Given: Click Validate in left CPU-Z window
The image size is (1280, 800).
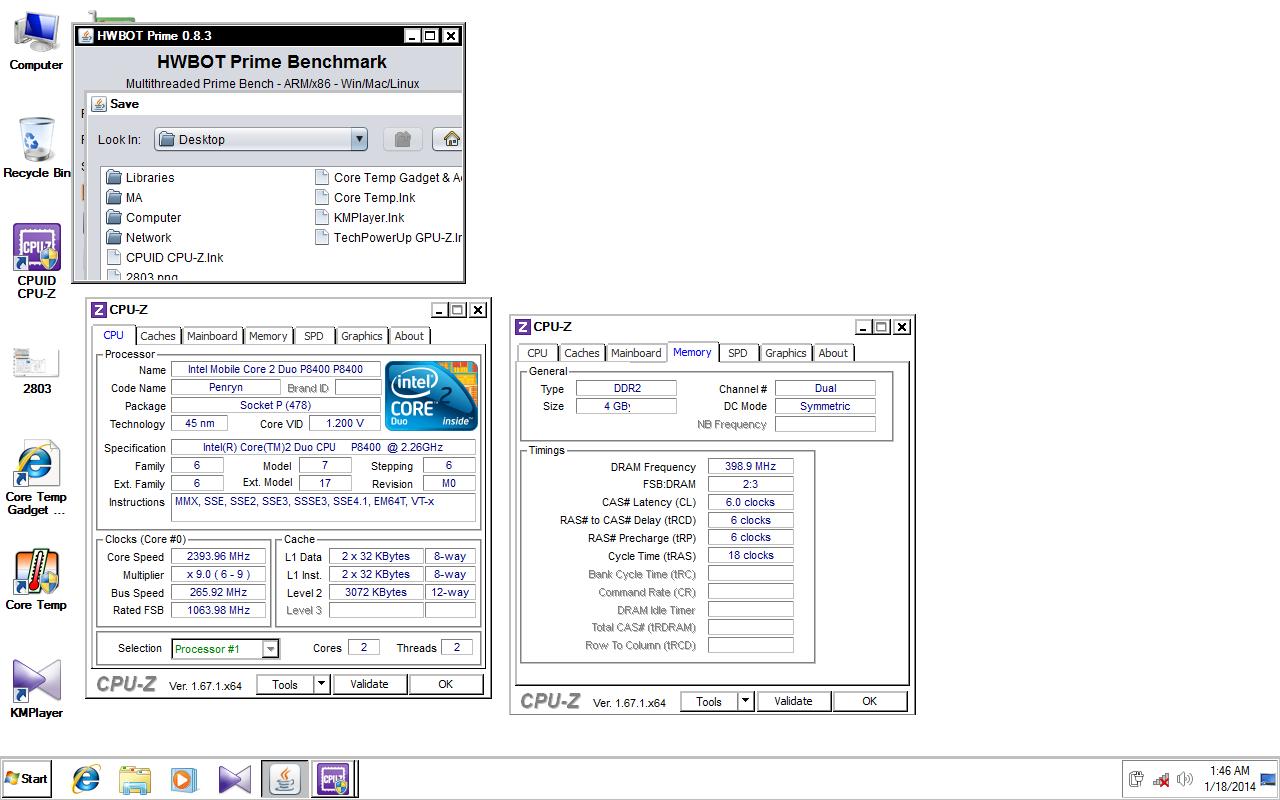Looking at the screenshot, I should 369,685.
